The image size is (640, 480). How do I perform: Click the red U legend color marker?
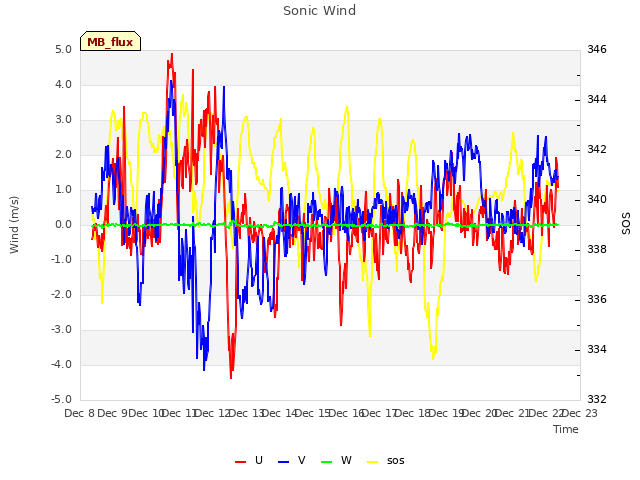coord(240,462)
